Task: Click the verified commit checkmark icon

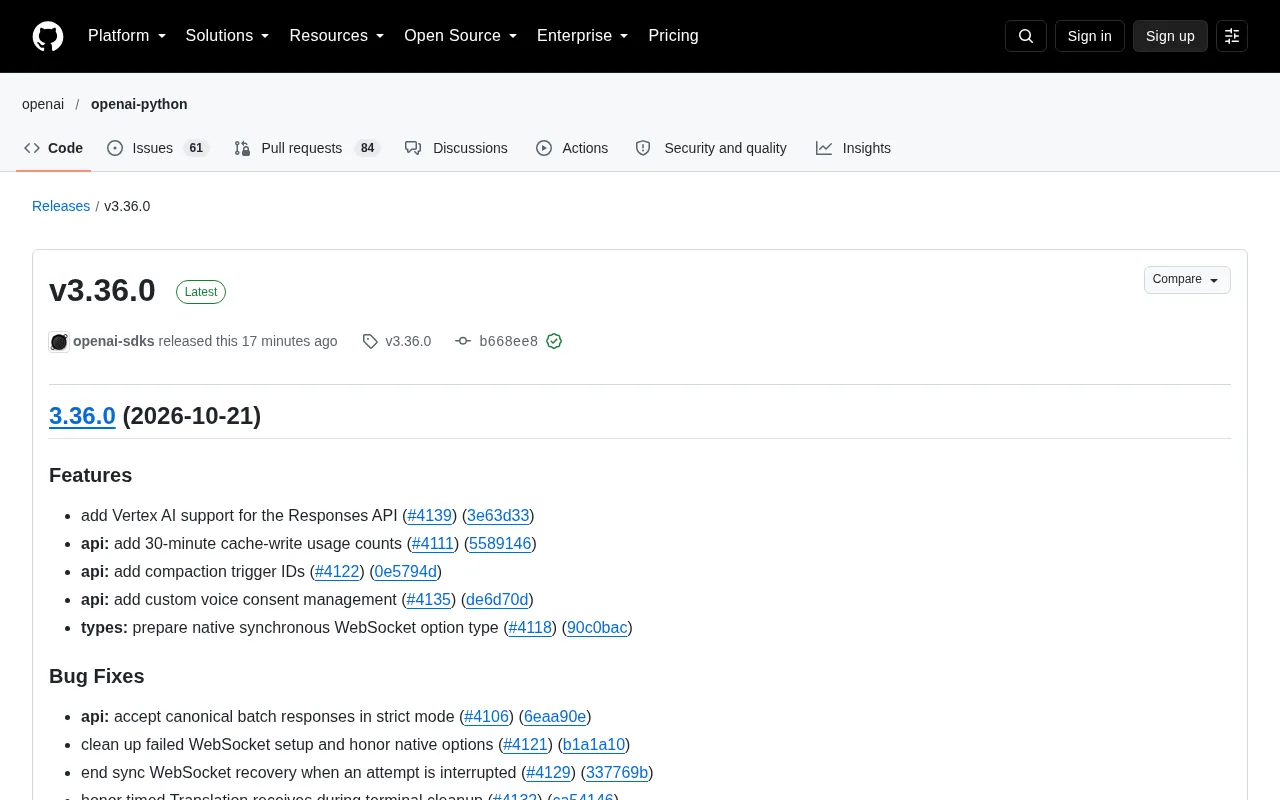Action: 554,341
